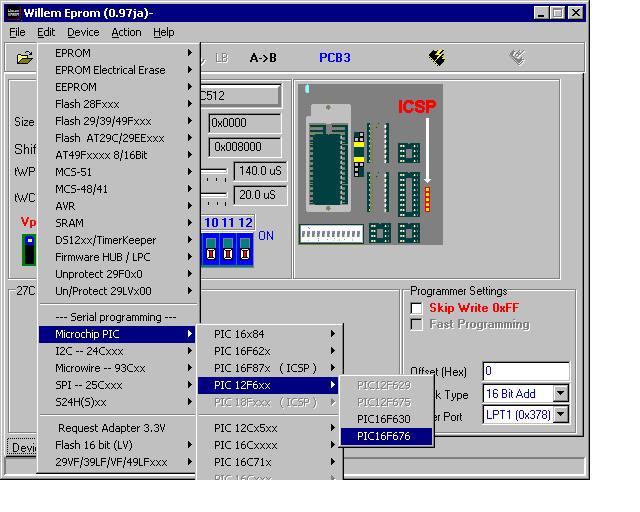Click the 0x0000 value field
Viewport: 640px width, 512px height.
[x=245, y=123]
